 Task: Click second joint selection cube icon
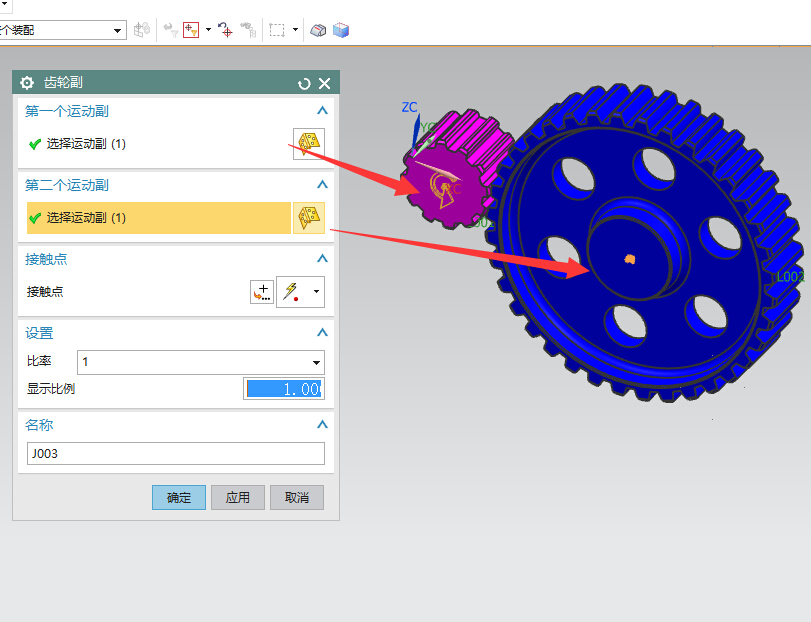pos(309,218)
